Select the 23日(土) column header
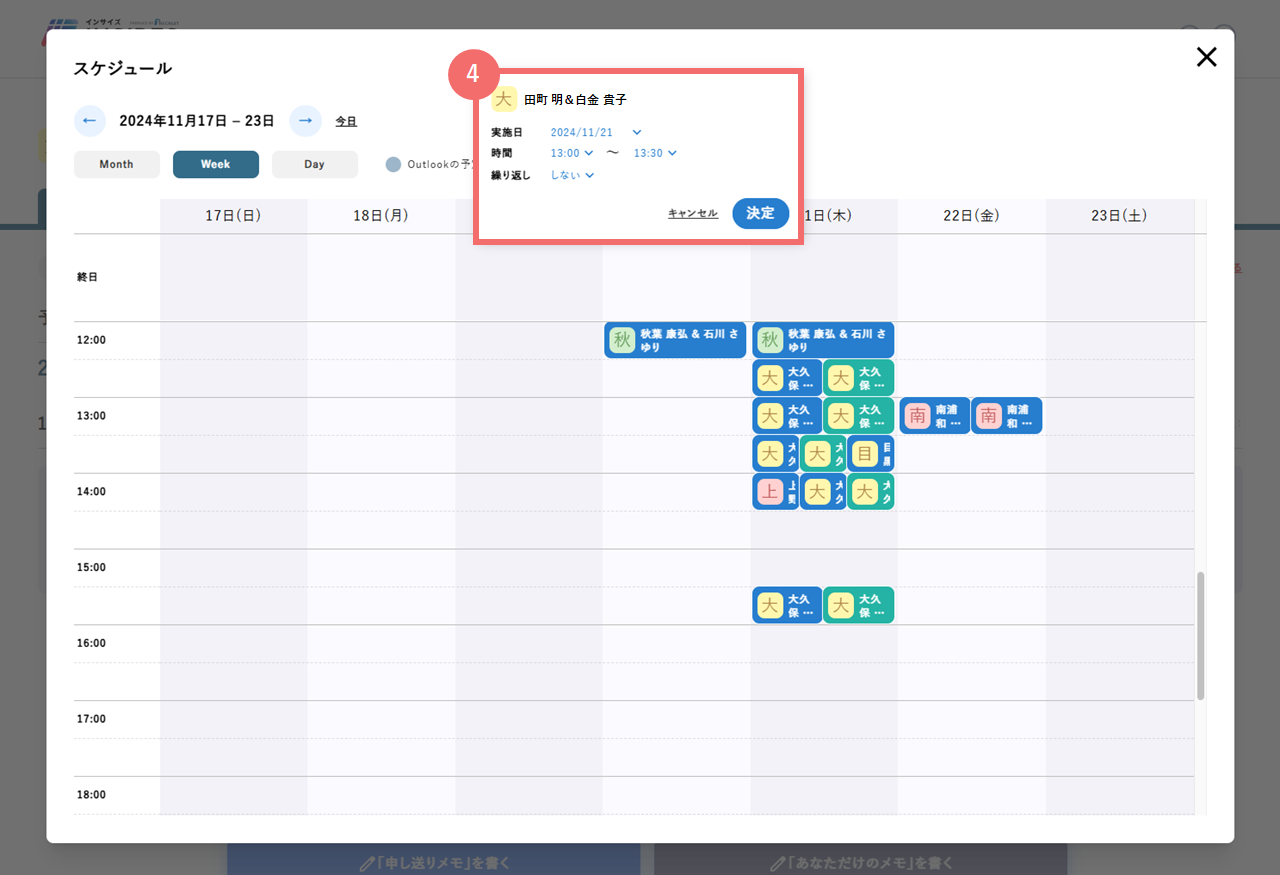 [x=1119, y=215]
